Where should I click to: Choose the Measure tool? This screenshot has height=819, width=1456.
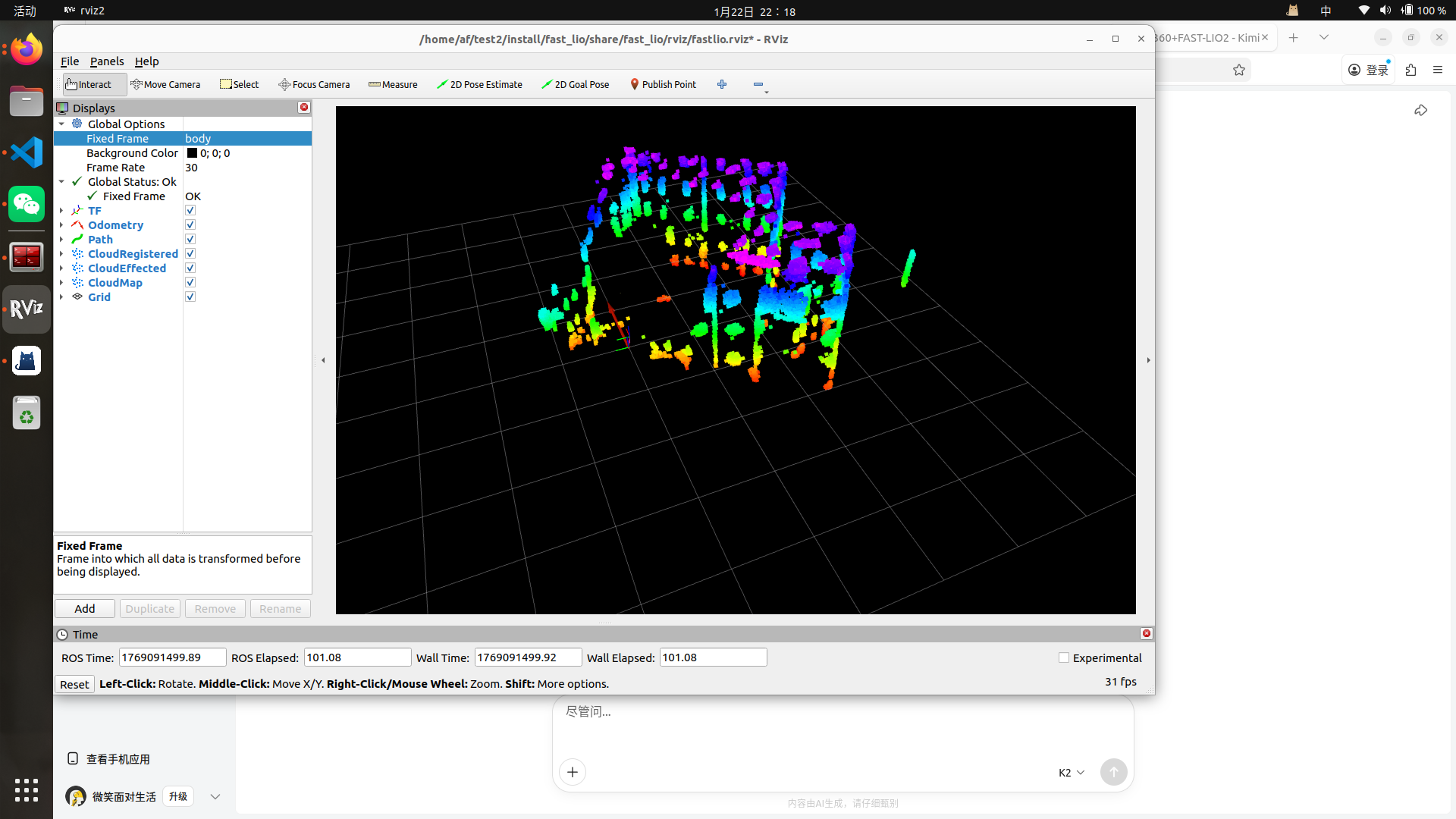393,84
